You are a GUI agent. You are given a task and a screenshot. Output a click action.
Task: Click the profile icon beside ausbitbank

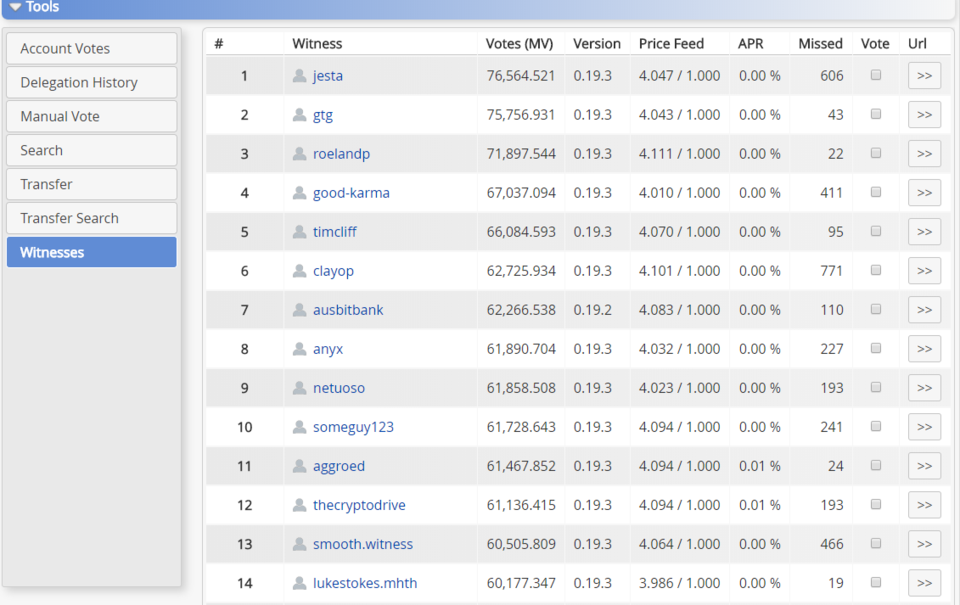[x=299, y=310]
